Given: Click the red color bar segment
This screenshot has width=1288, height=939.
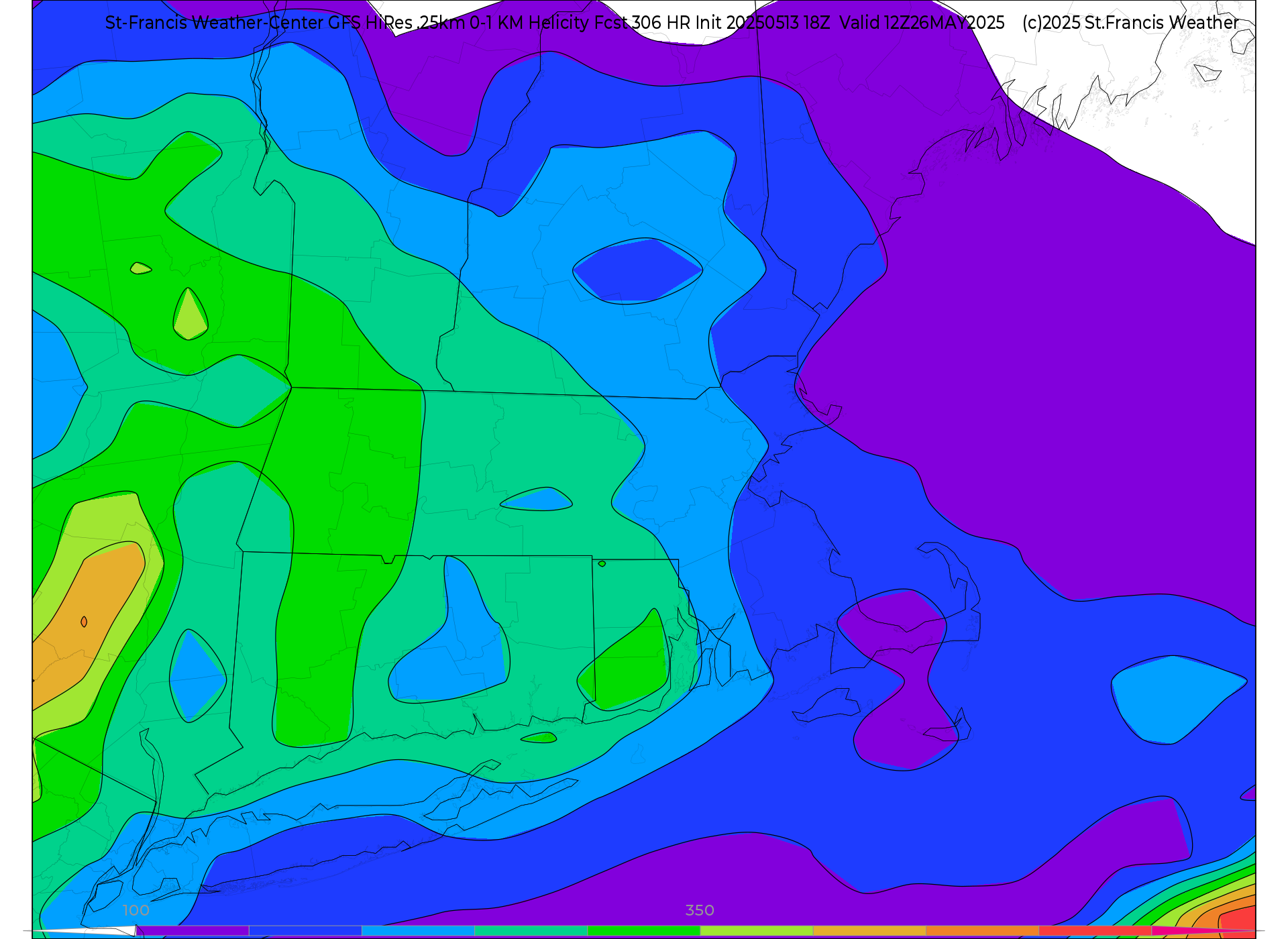Looking at the screenshot, I should point(1095,931).
